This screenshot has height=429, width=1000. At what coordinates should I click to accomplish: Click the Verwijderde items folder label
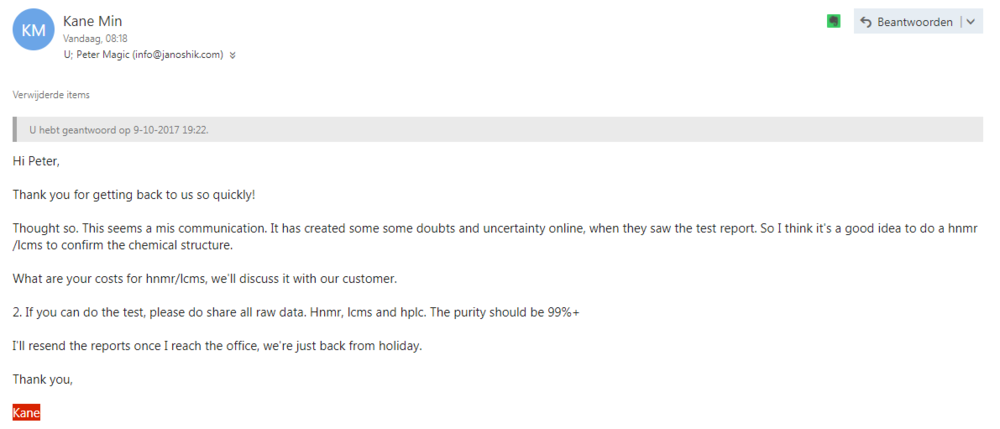(x=51, y=95)
